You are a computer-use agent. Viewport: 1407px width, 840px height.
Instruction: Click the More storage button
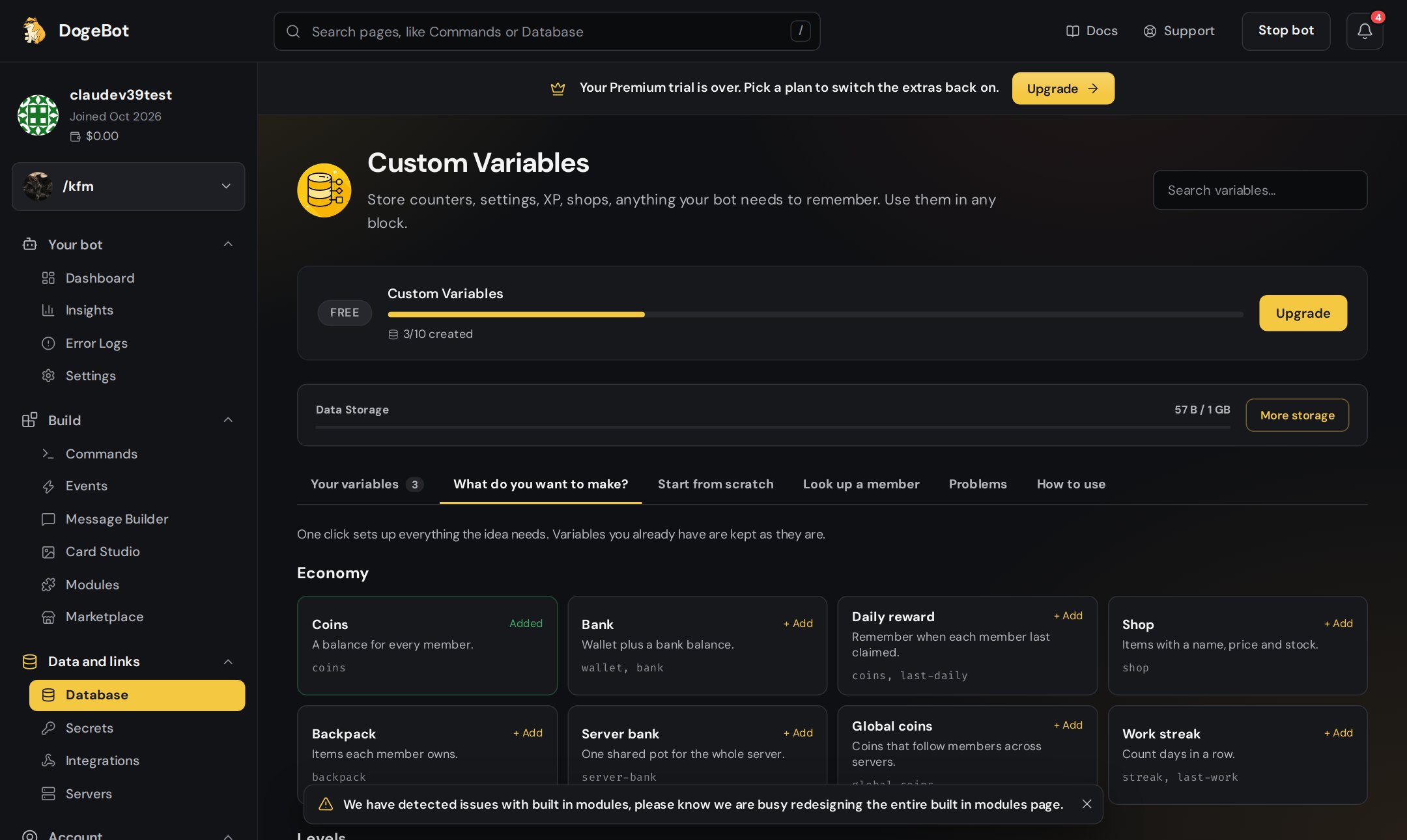pos(1297,415)
